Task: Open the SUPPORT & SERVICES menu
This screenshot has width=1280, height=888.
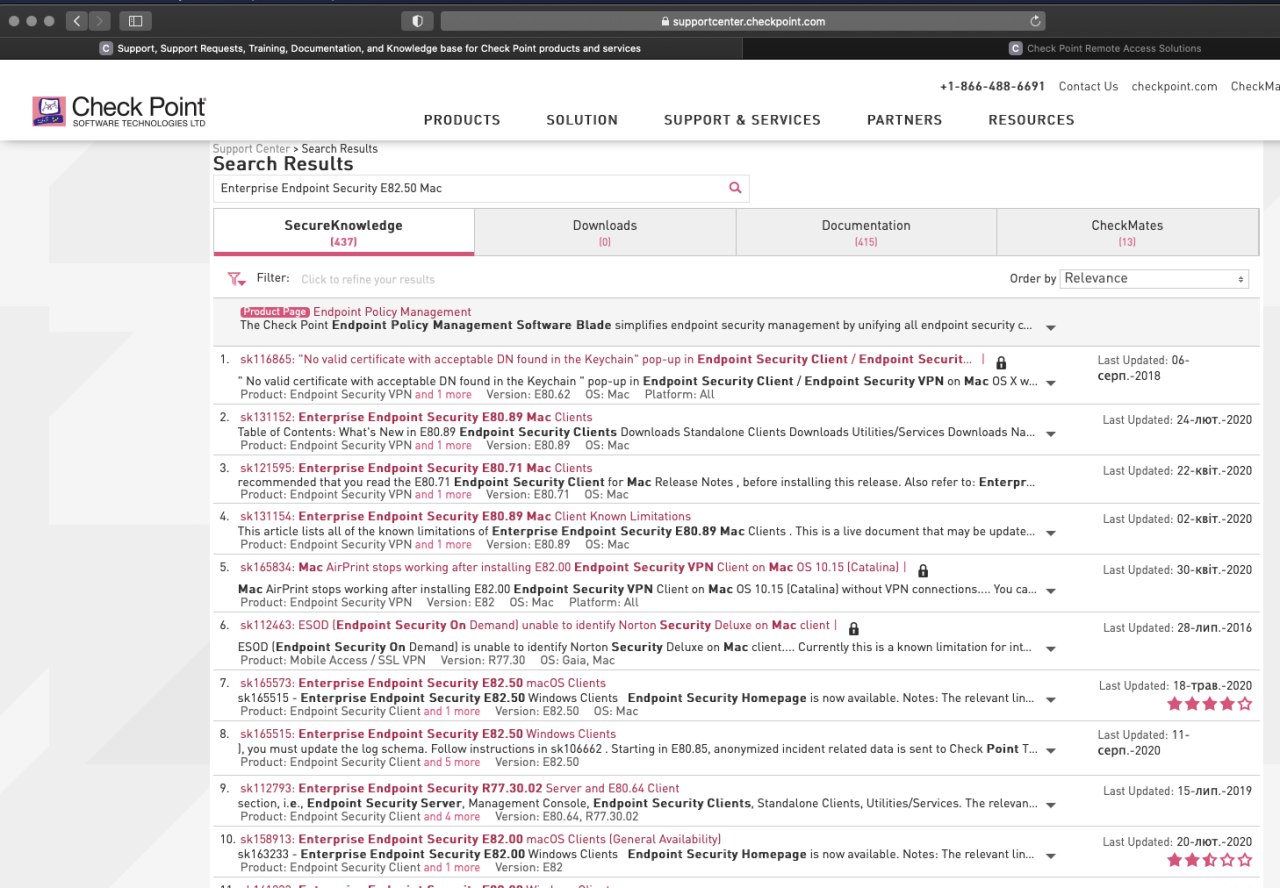Action: pos(742,120)
